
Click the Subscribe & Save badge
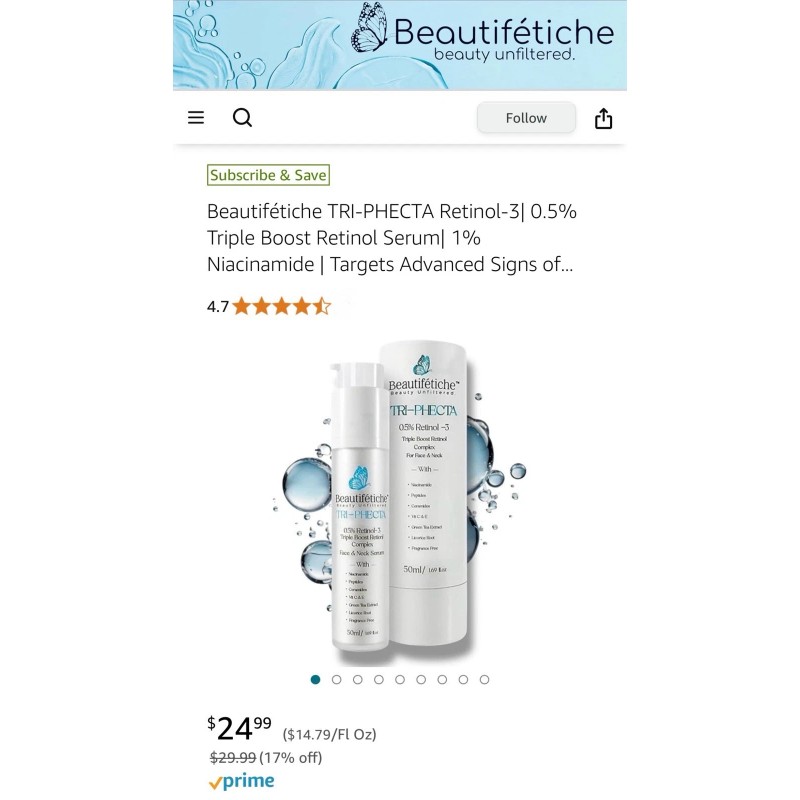click(268, 175)
